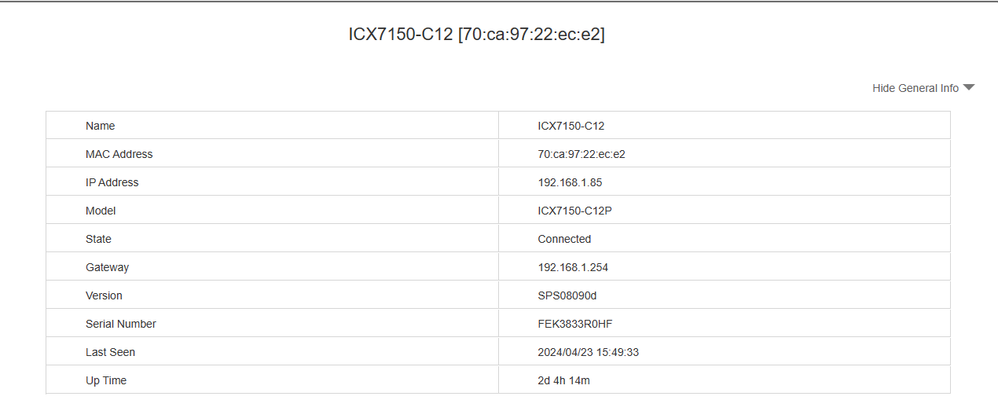The image size is (998, 411).
Task: Select the Gateway label cell
Action: [107, 268]
